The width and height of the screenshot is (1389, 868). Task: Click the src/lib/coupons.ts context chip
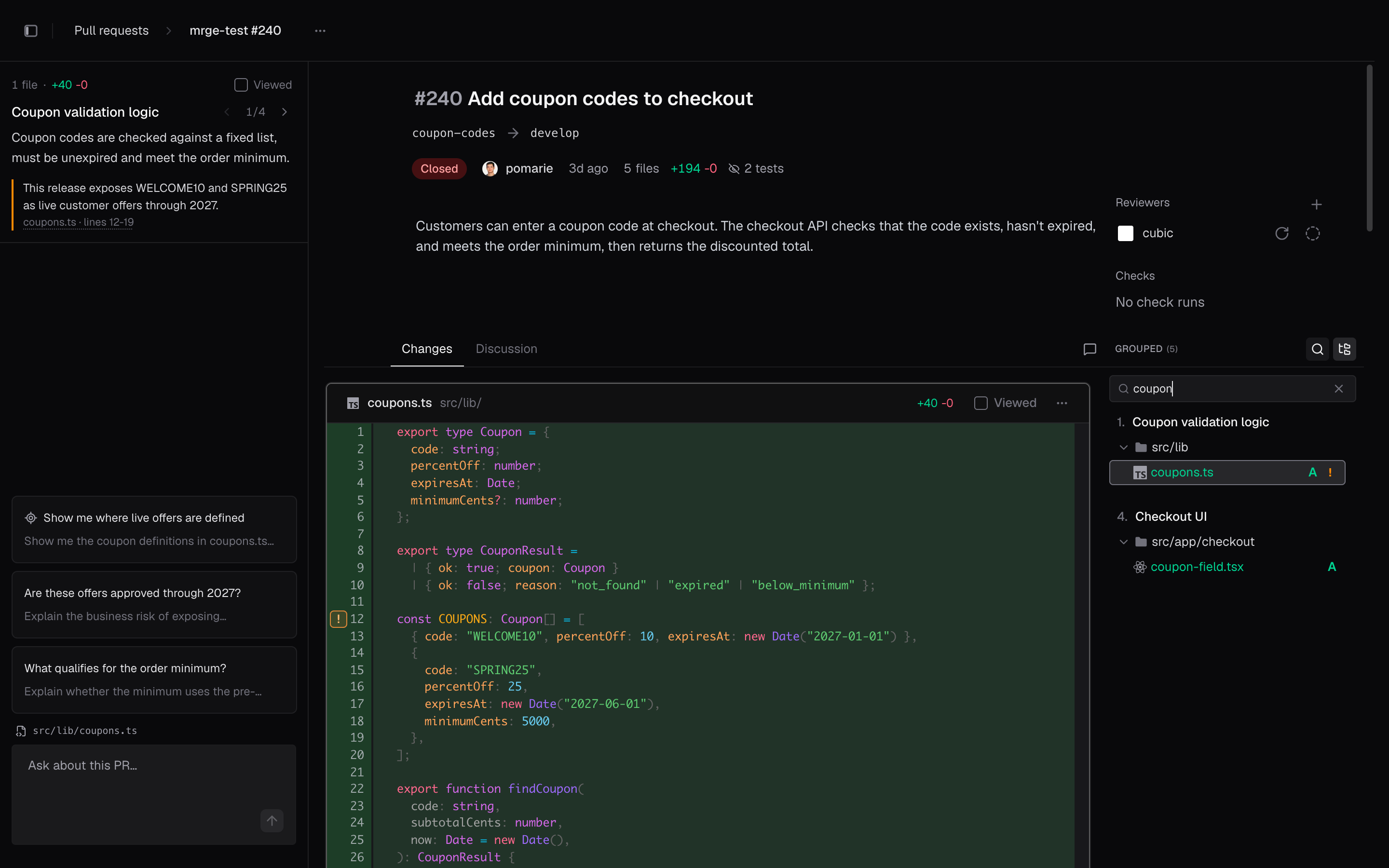click(77, 731)
